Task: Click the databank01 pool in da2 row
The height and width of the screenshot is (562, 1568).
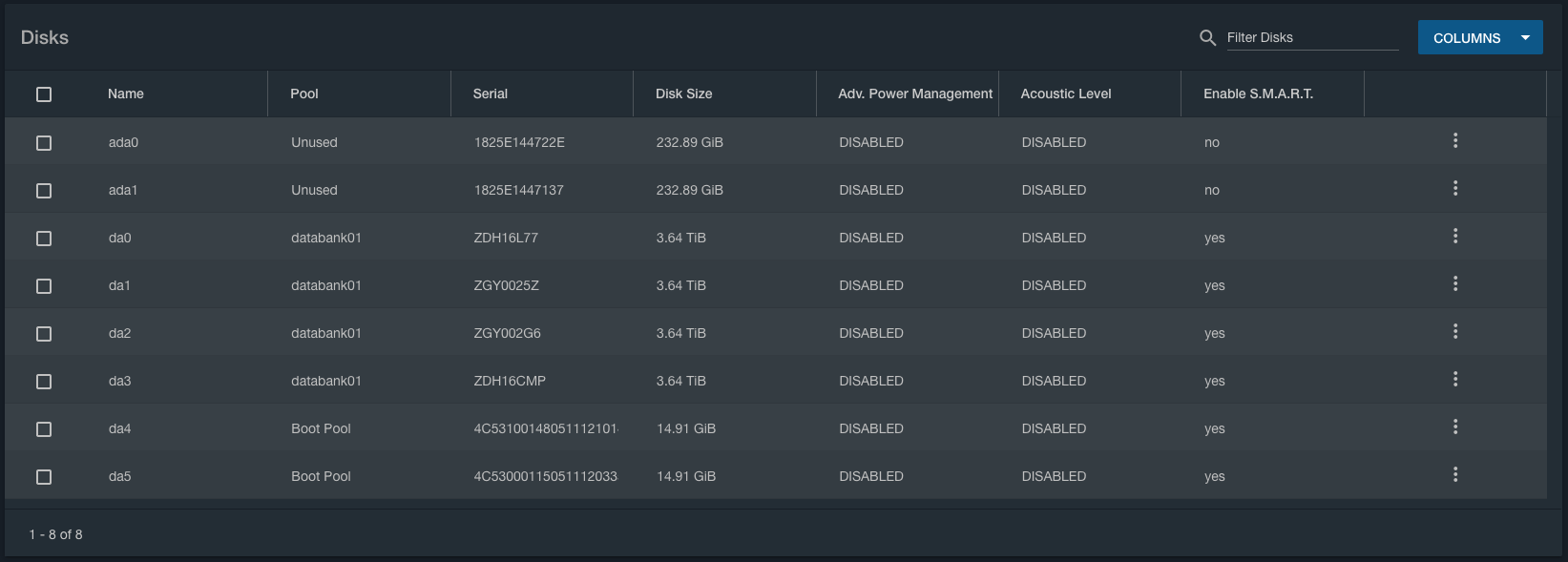Action: 326,333
